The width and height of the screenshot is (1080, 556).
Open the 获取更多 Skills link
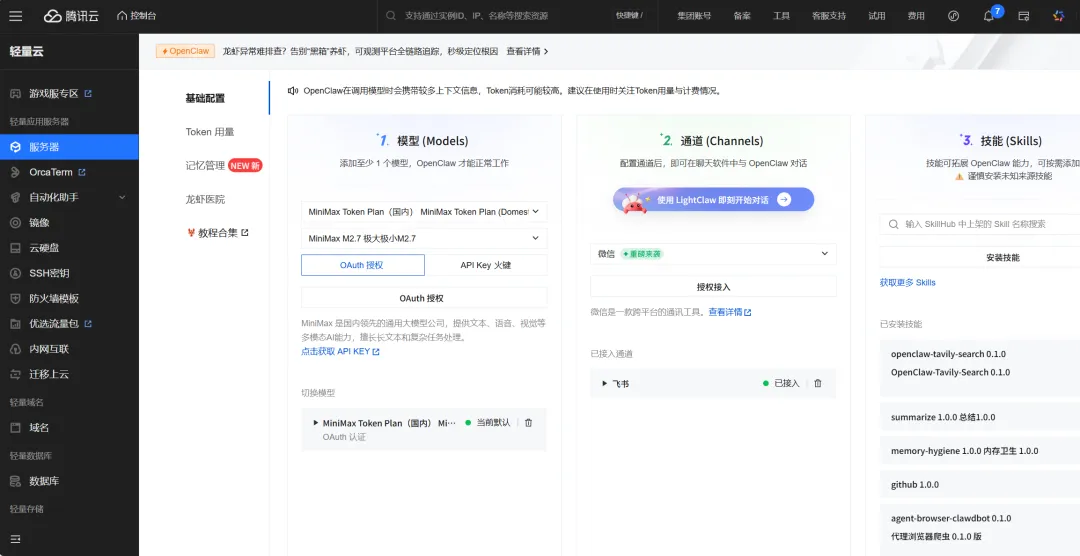(907, 282)
